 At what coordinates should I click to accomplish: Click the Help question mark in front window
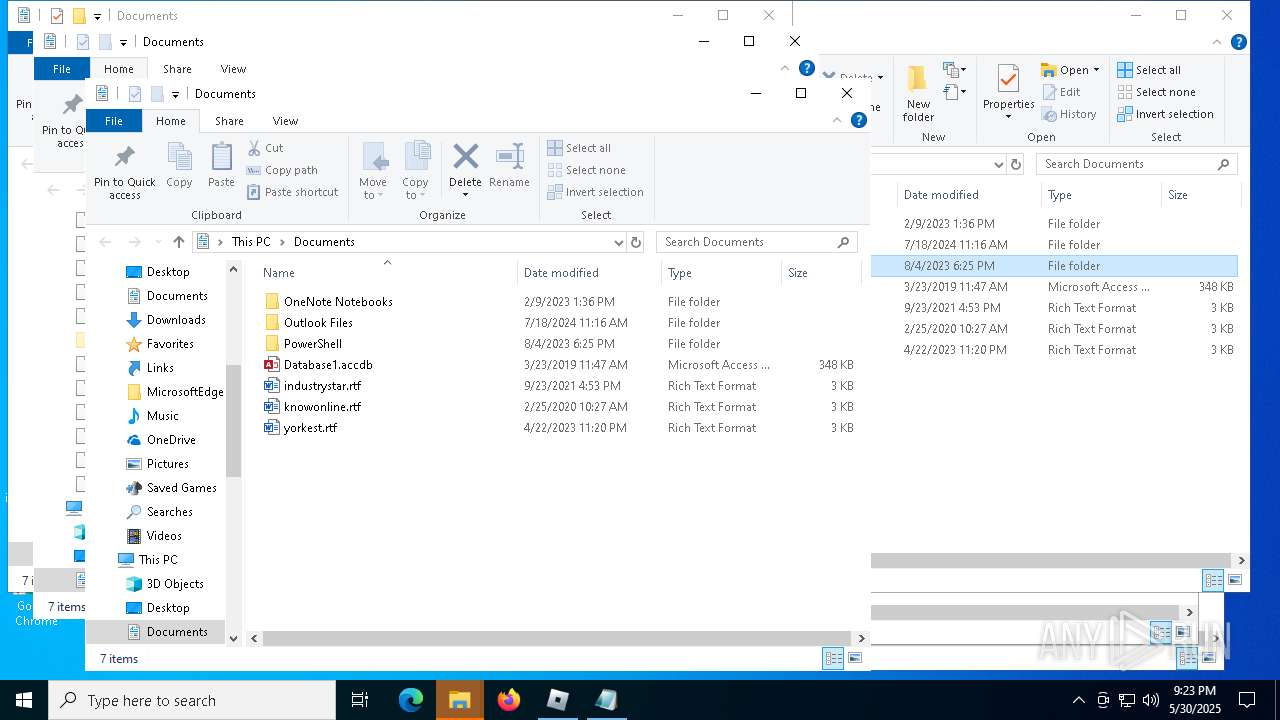[x=858, y=120]
